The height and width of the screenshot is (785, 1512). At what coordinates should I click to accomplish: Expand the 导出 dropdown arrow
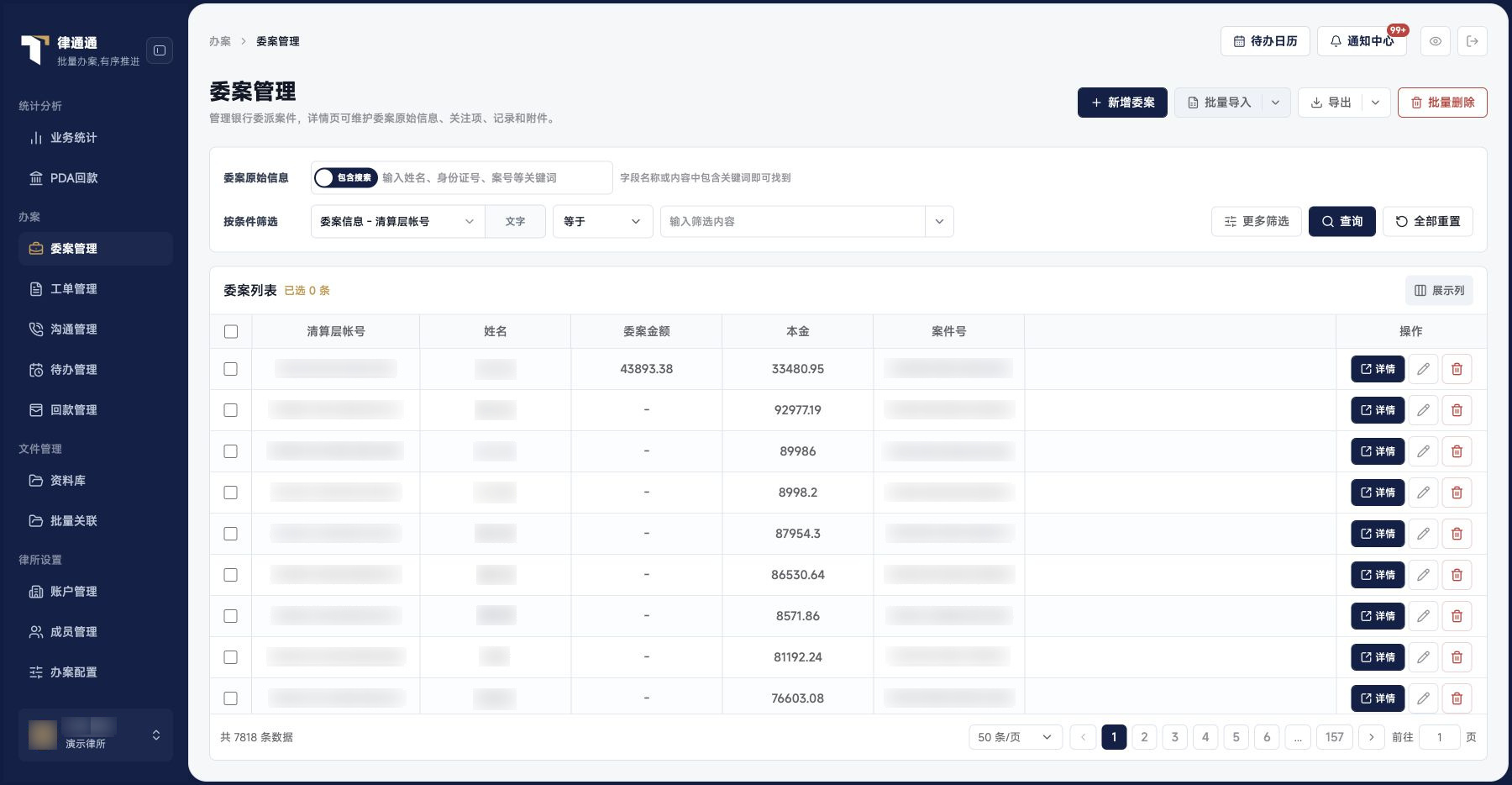tap(1375, 103)
